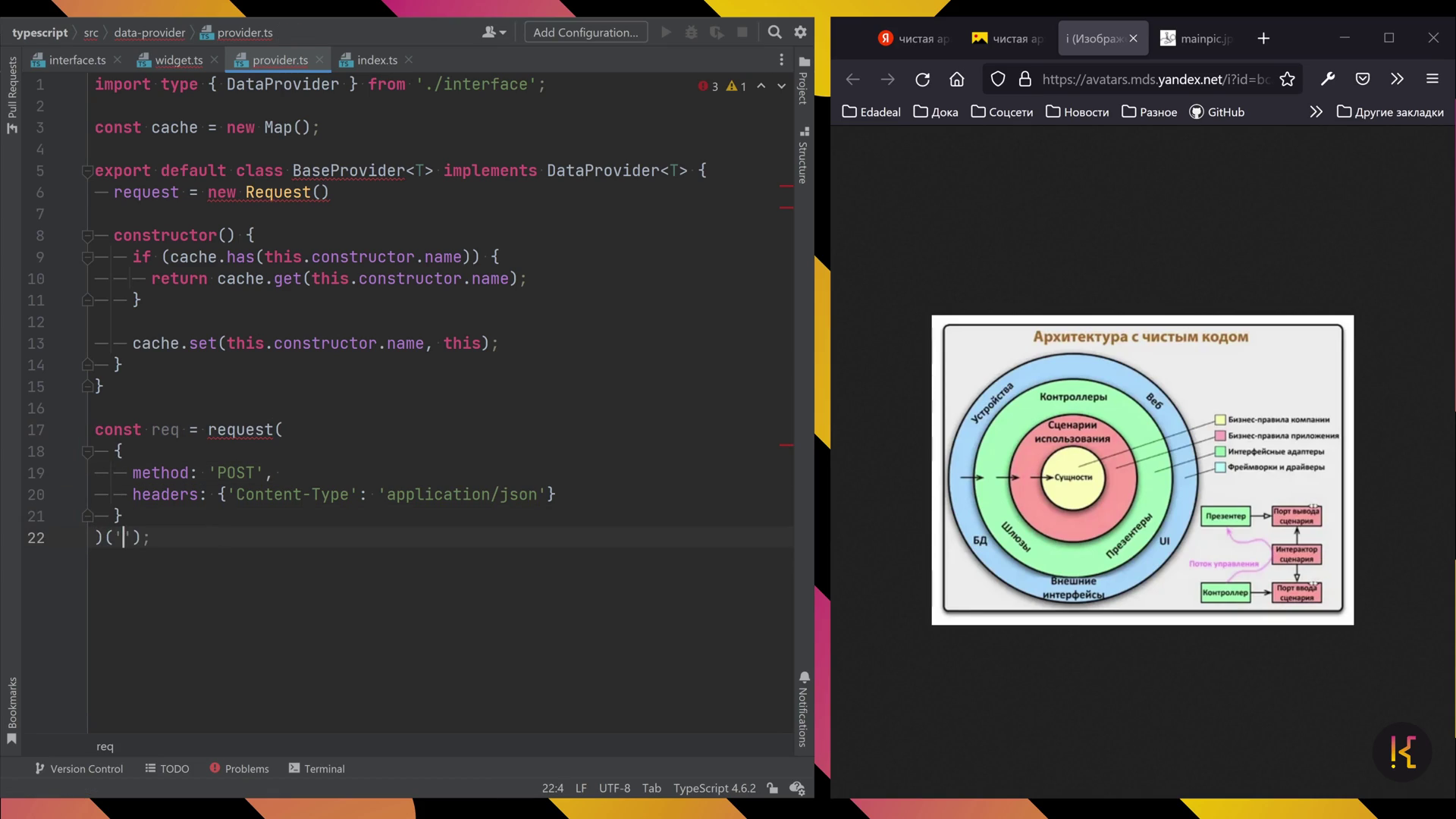
Task: Click the Debug bug icon in toolbar
Action: (x=691, y=32)
